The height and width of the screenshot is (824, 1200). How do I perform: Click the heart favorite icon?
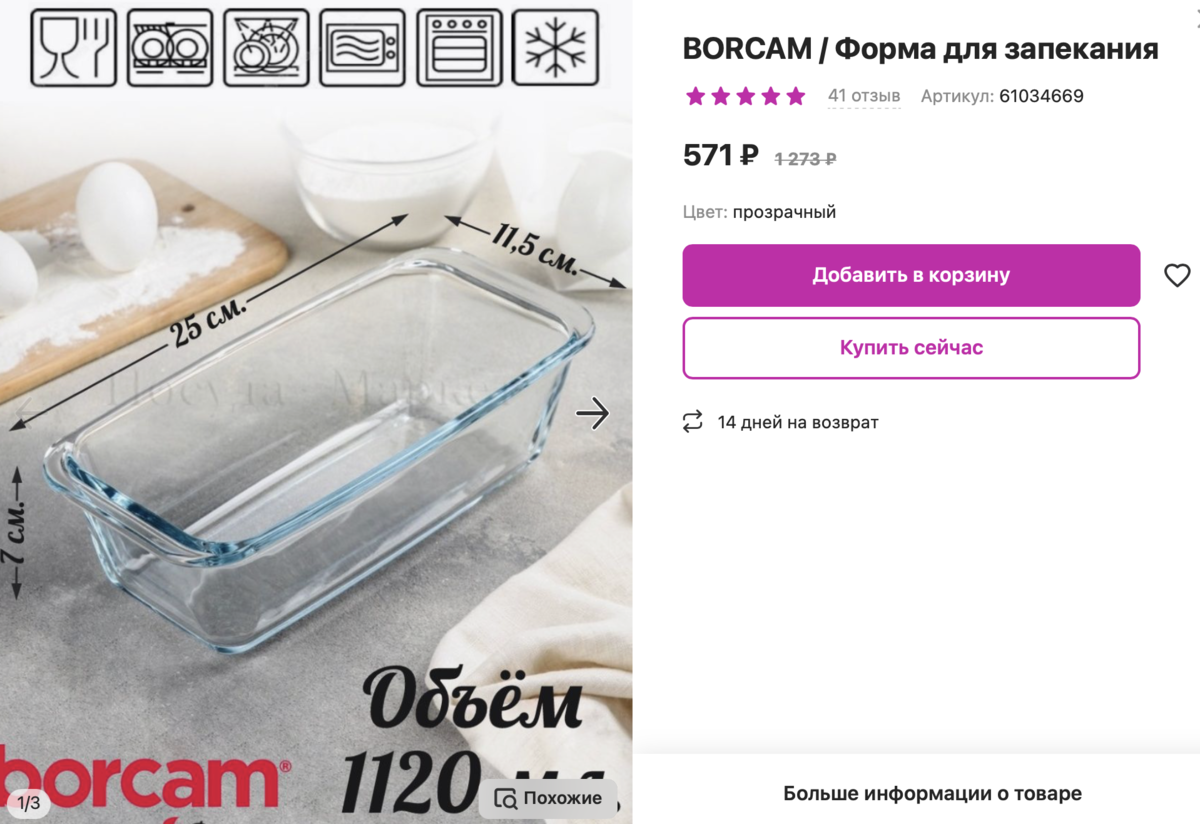pos(1177,275)
